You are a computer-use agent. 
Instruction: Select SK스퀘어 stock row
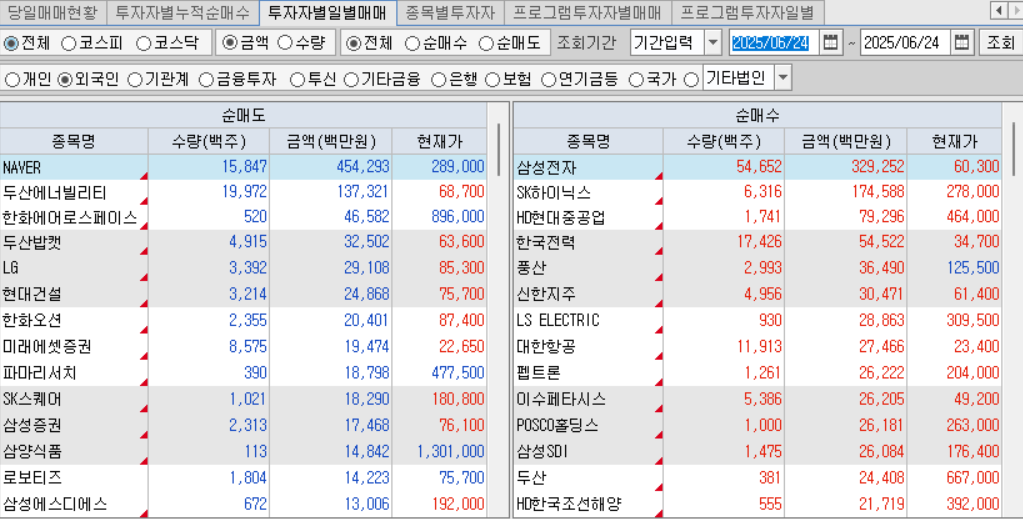pos(243,399)
